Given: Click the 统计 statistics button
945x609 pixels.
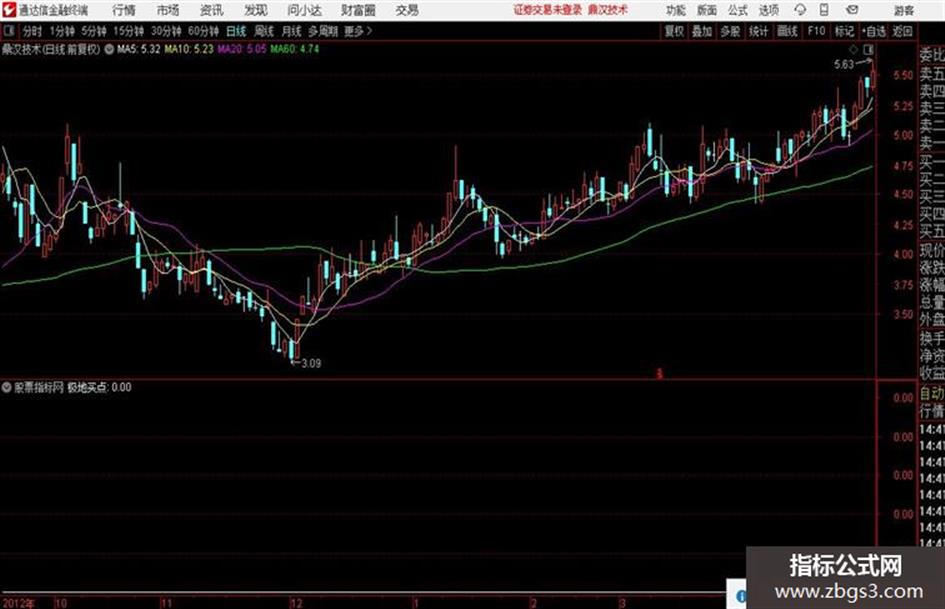Looking at the screenshot, I should 758,31.
